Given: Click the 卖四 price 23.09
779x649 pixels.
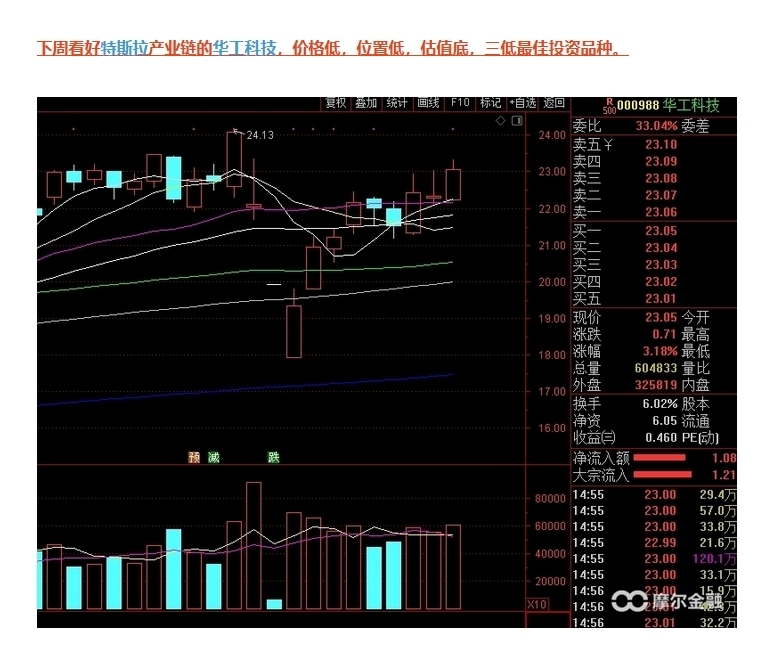Looking at the screenshot, I should [x=661, y=162].
